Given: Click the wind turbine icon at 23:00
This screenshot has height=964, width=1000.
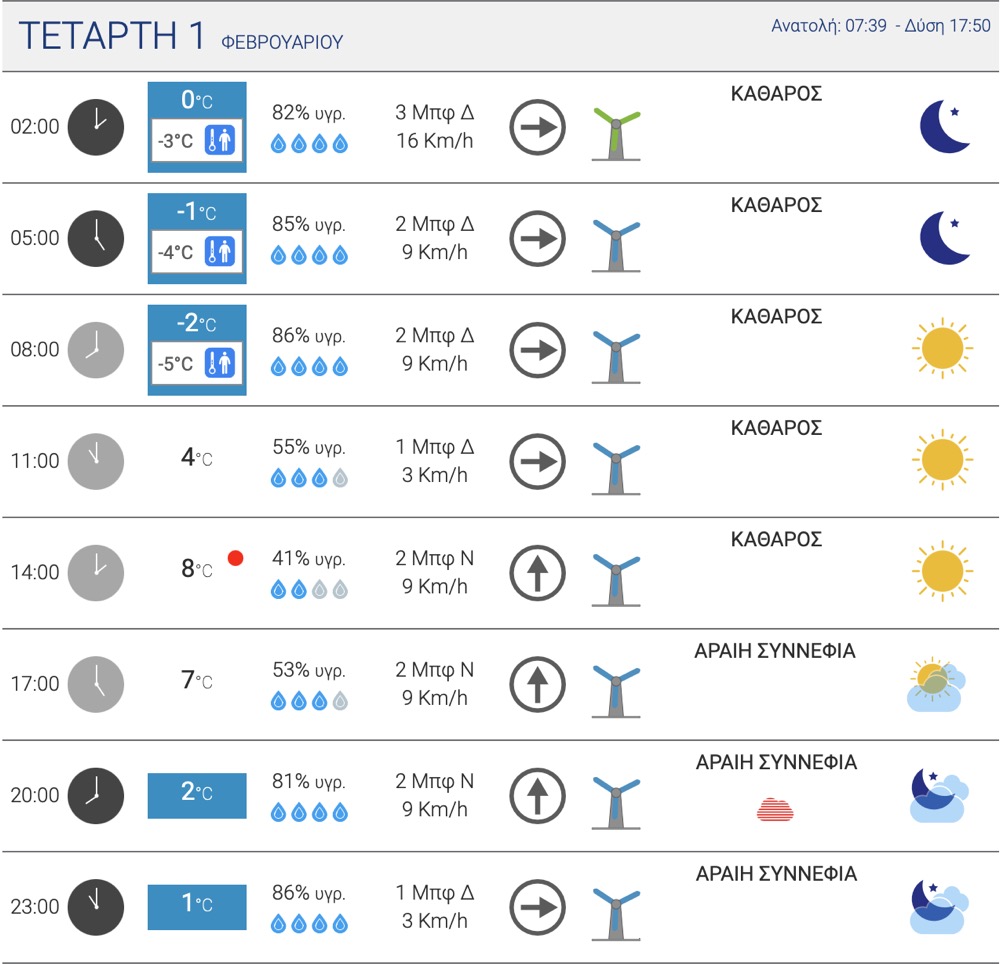Looking at the screenshot, I should click(616, 914).
